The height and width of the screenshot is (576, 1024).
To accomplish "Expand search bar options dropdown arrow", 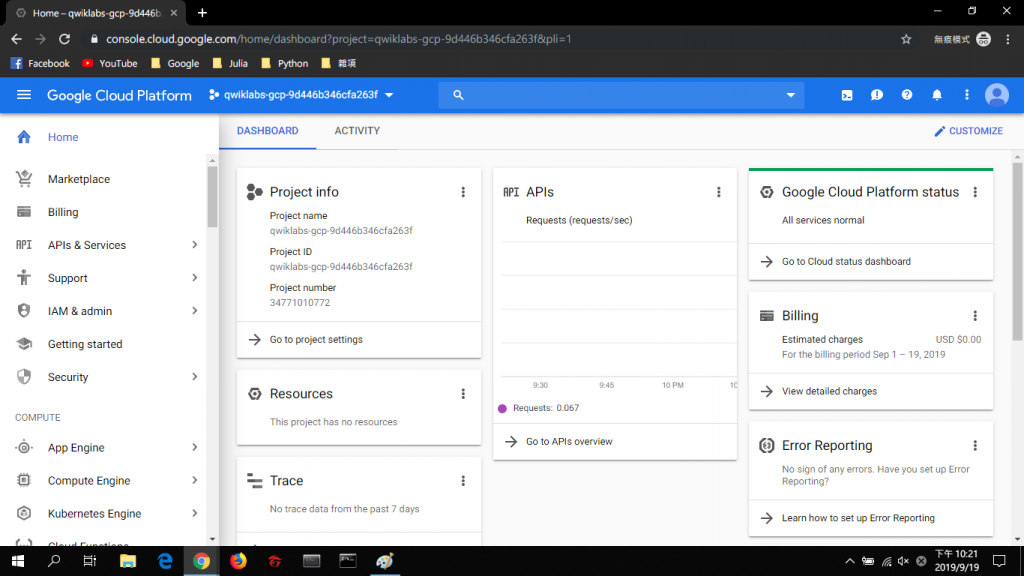I will click(x=790, y=95).
